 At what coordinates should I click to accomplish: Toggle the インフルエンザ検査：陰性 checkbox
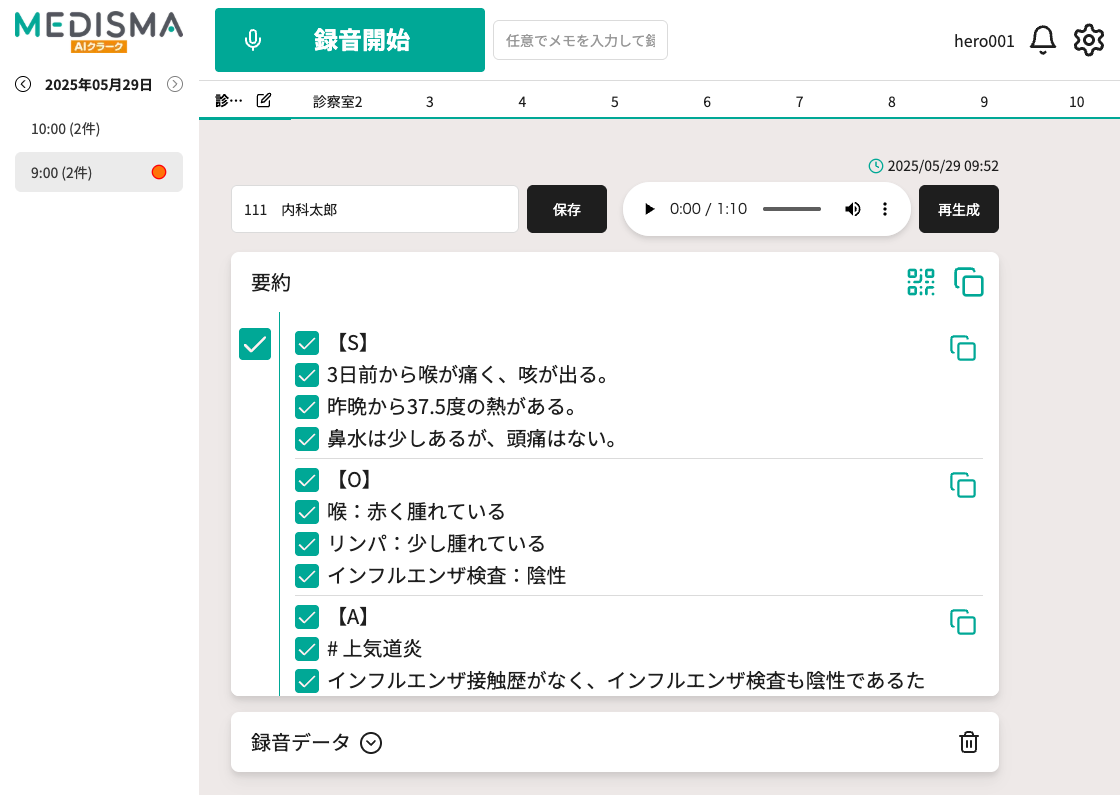point(307,576)
